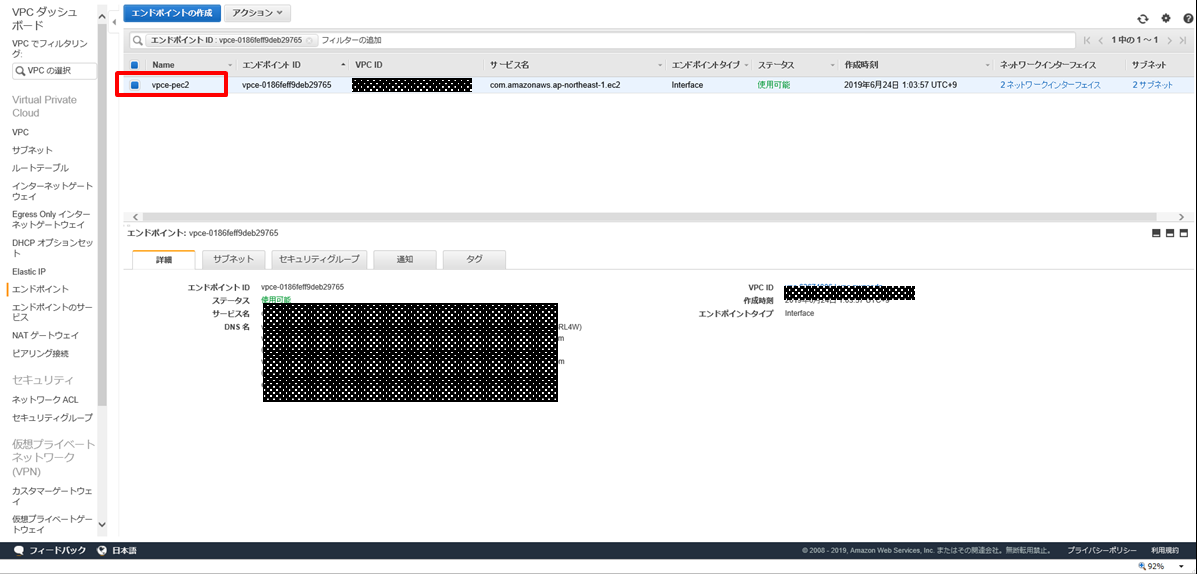Click the globe icon beside 日本語
The image size is (1197, 574).
[102, 551]
